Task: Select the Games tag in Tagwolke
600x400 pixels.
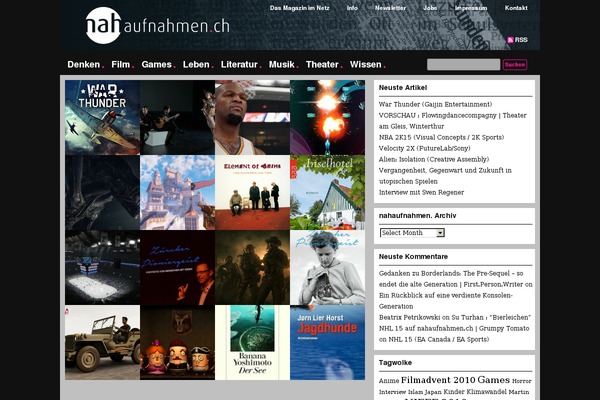Action: (x=494, y=380)
